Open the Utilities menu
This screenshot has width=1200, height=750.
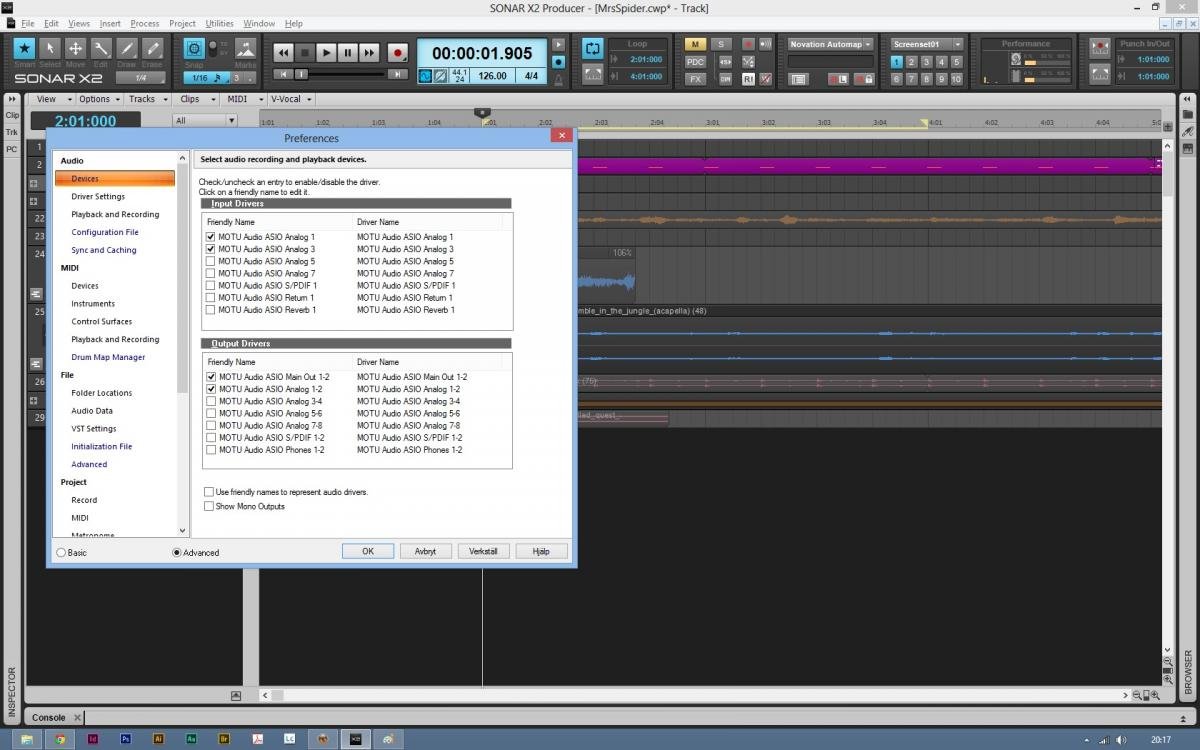coord(219,23)
